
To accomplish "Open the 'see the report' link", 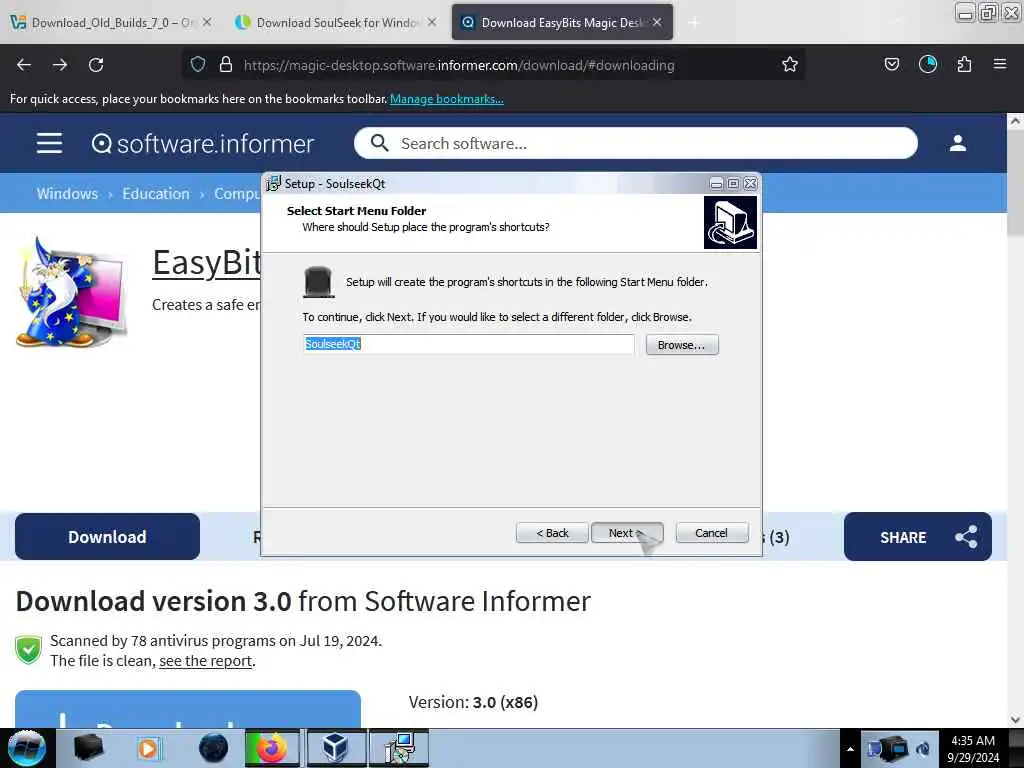I will (x=205, y=661).
